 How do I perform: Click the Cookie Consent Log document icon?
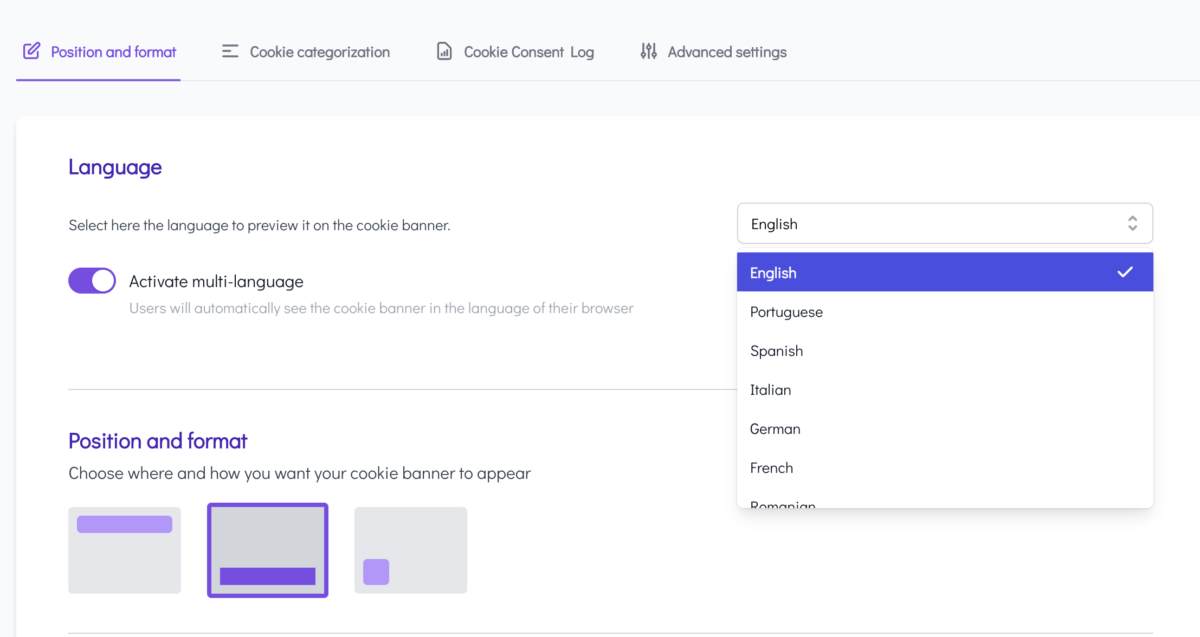click(x=445, y=51)
